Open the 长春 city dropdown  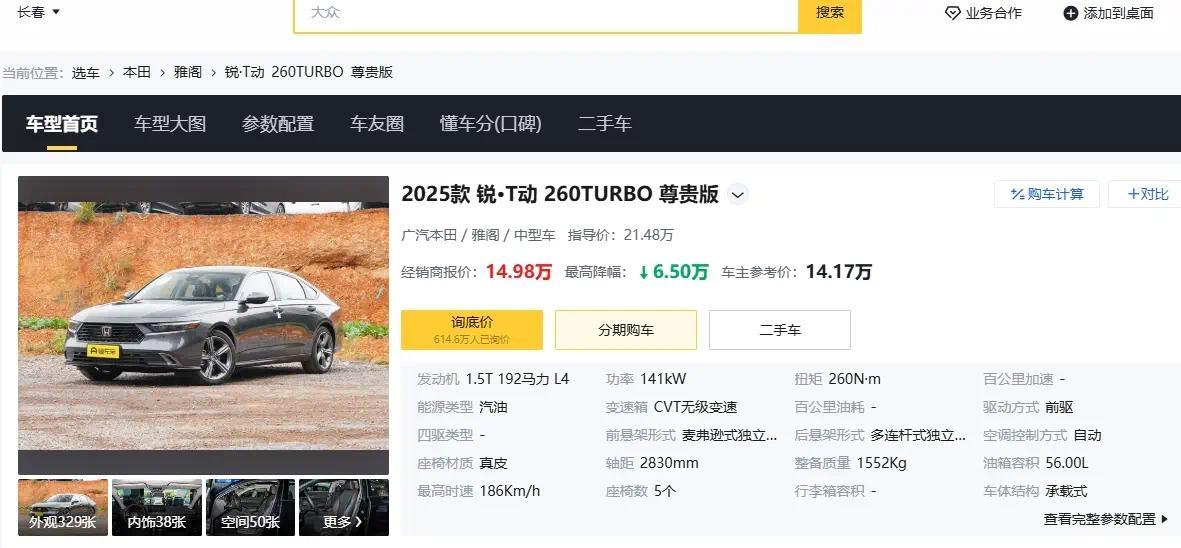pos(38,12)
